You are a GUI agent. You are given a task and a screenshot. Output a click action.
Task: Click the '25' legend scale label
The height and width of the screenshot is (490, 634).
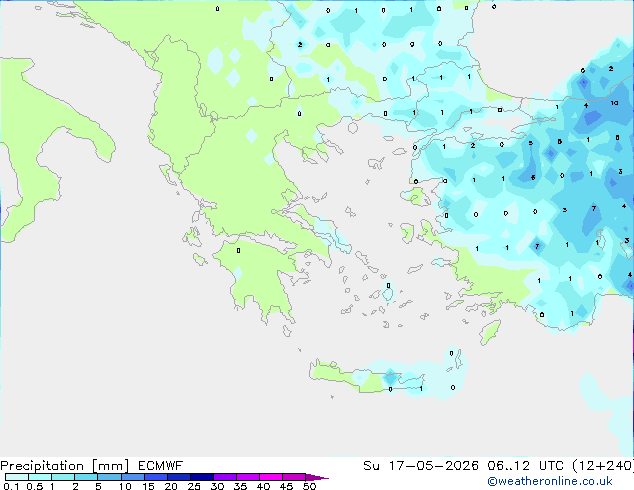194,486
